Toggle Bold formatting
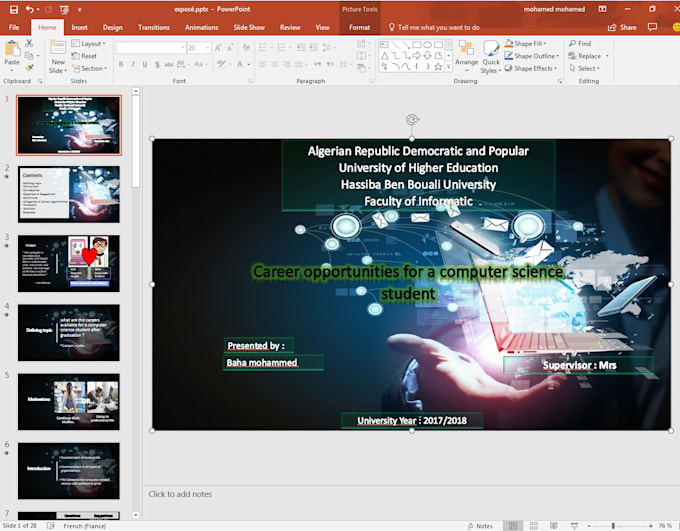The image size is (680, 531). tap(120, 64)
